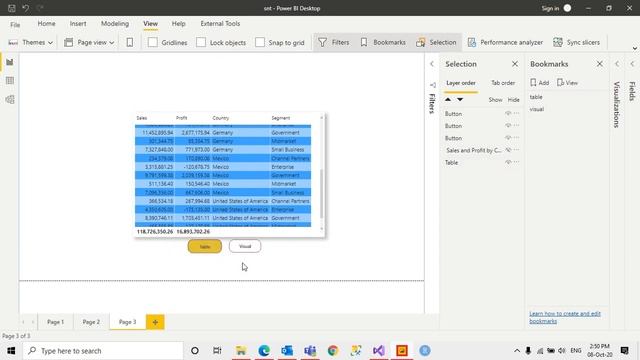Open Cortana circle icon on taskbar
This screenshot has width=640, height=360.
tap(195, 351)
